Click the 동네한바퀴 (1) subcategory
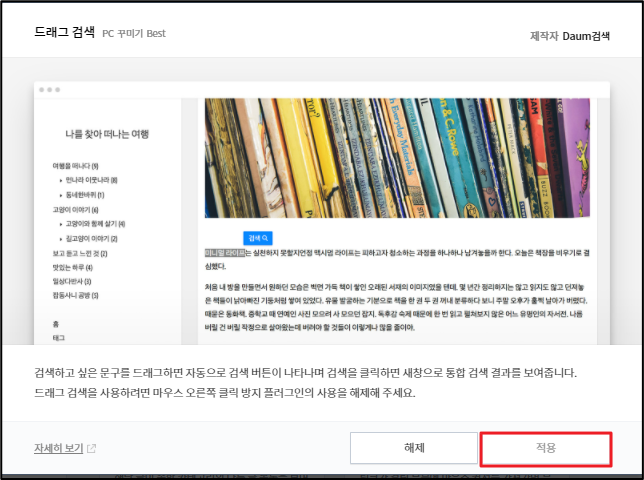This screenshot has width=644, height=480. tap(85, 195)
